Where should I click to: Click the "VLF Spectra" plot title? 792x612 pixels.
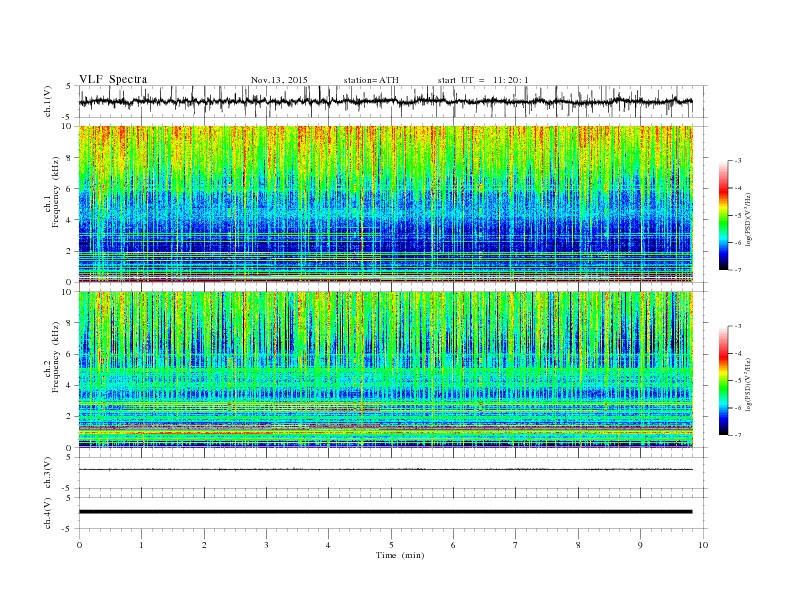coord(113,79)
